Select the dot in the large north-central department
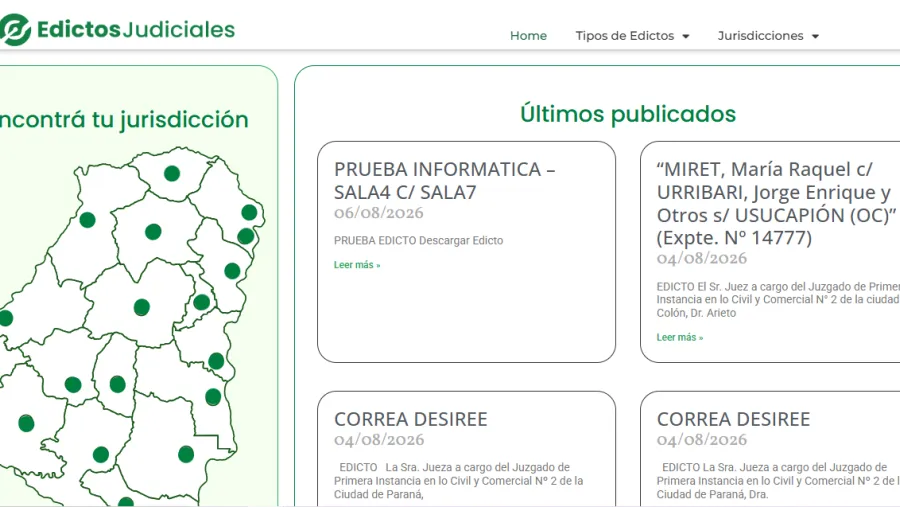 (153, 232)
